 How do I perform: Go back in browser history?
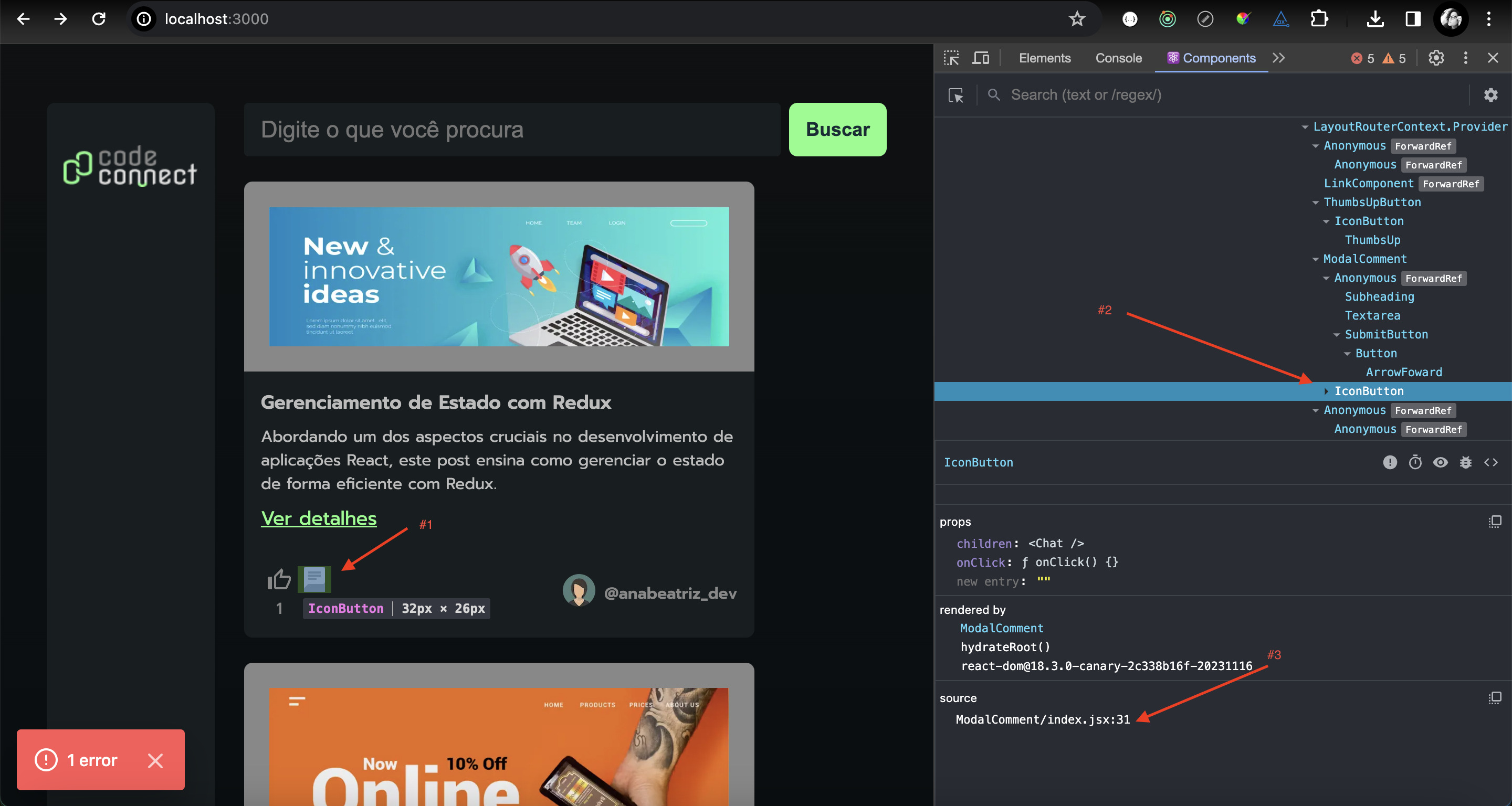[23, 19]
